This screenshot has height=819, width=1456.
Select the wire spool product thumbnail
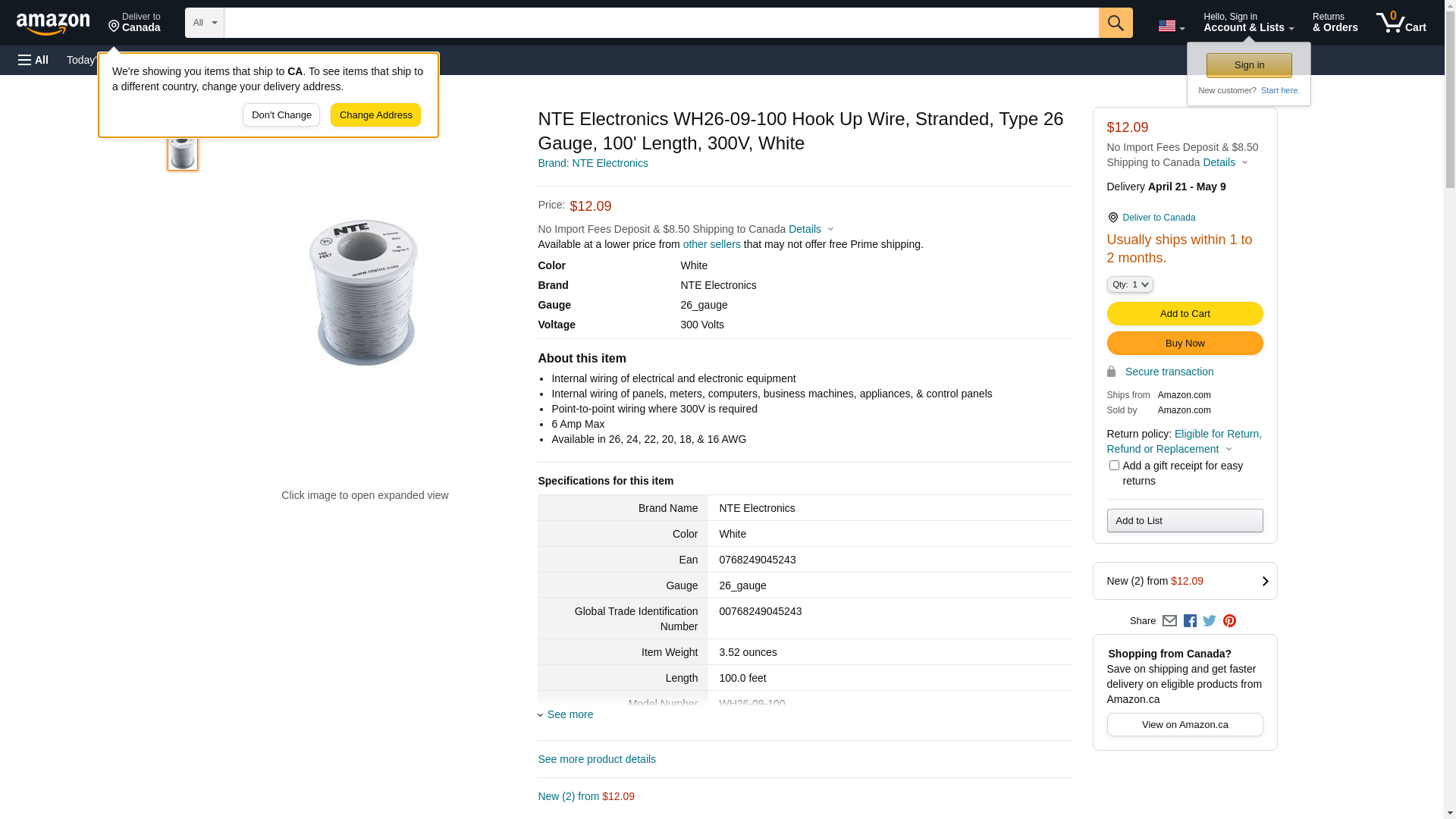(x=183, y=152)
